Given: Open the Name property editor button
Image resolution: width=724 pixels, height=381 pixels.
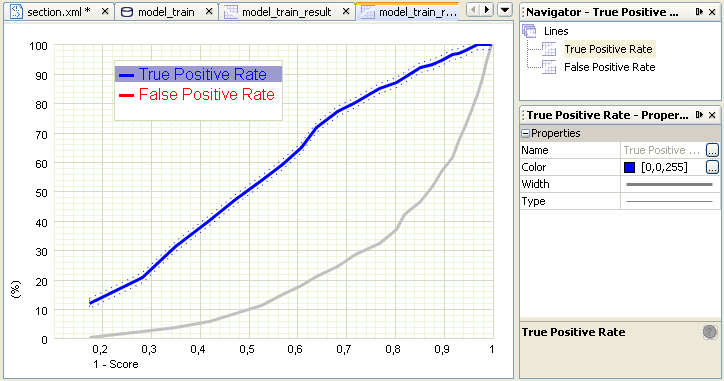Looking at the screenshot, I should click(712, 150).
